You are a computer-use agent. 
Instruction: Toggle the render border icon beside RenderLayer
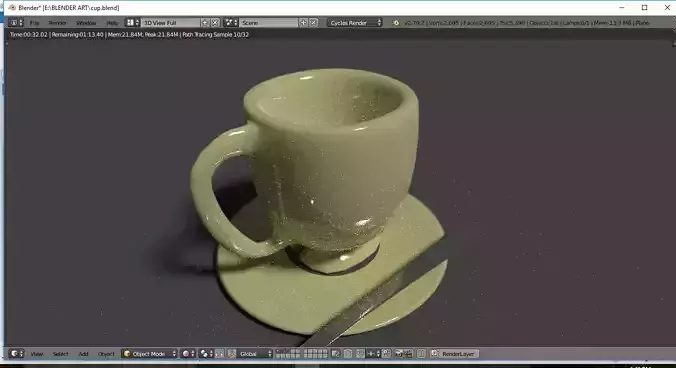pyautogui.click(x=421, y=354)
